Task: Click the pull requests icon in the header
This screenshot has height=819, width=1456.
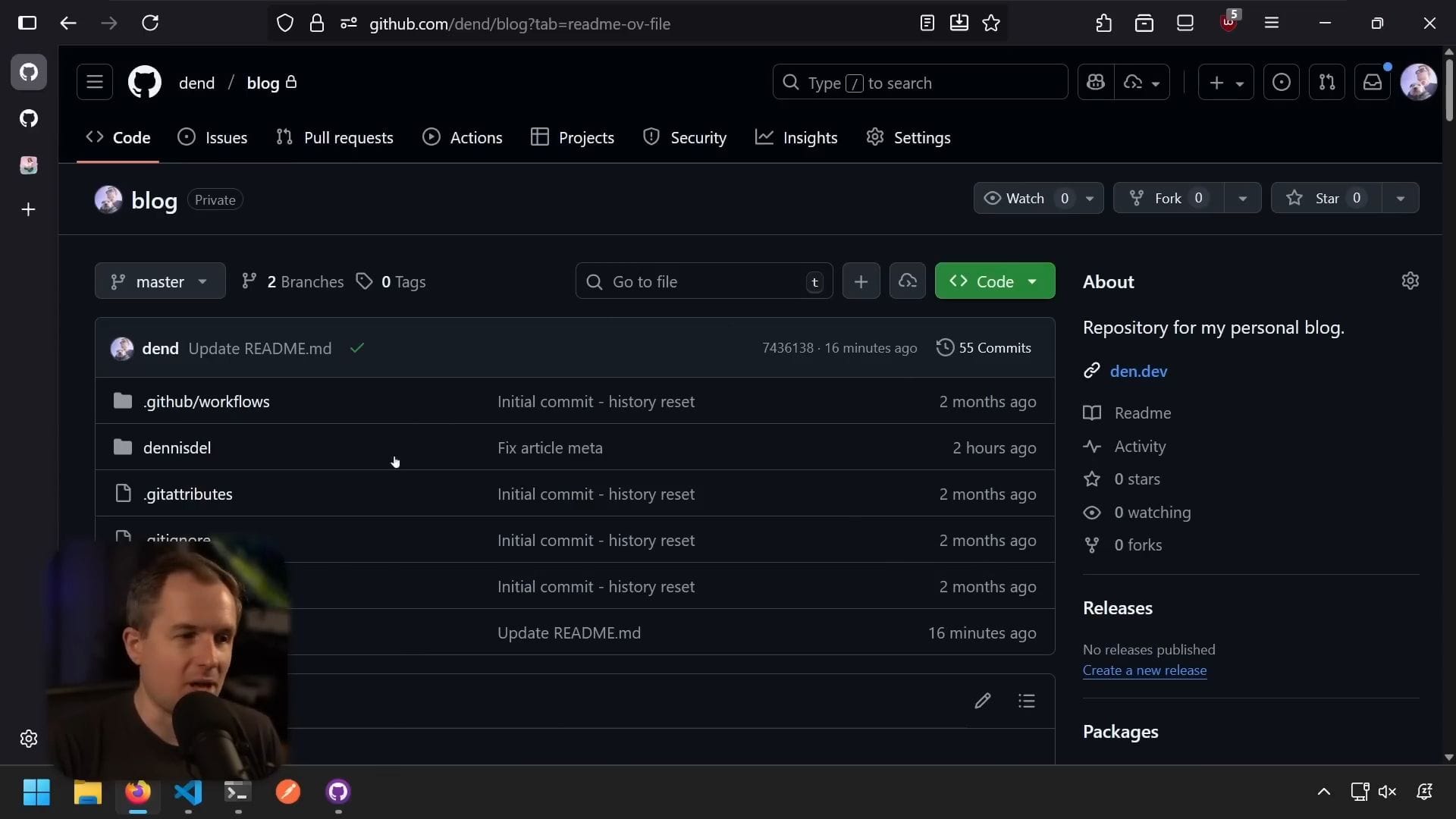Action: click(1326, 83)
